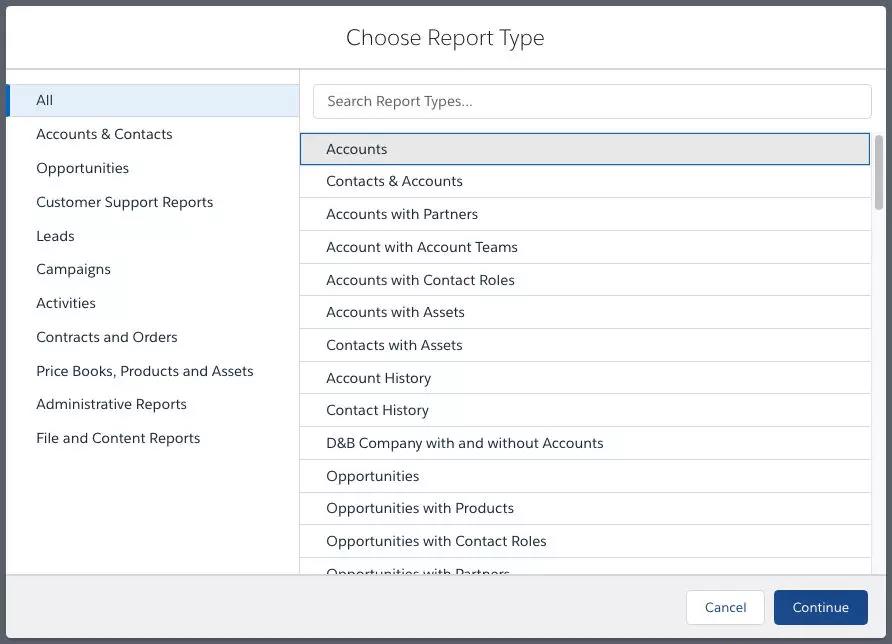This screenshot has width=892, height=644.
Task: Pick Account with Account Teams report type
Action: pos(421,247)
